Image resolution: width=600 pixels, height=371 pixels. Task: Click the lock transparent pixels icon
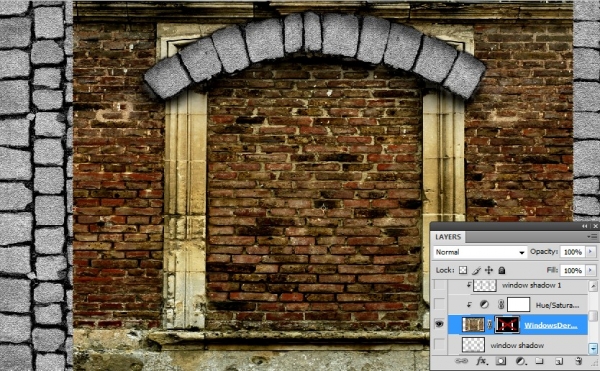(463, 270)
